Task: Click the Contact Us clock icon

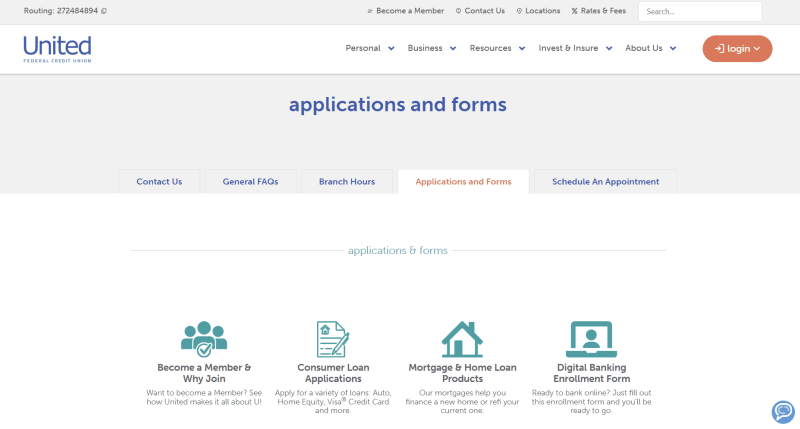Action: click(x=458, y=11)
